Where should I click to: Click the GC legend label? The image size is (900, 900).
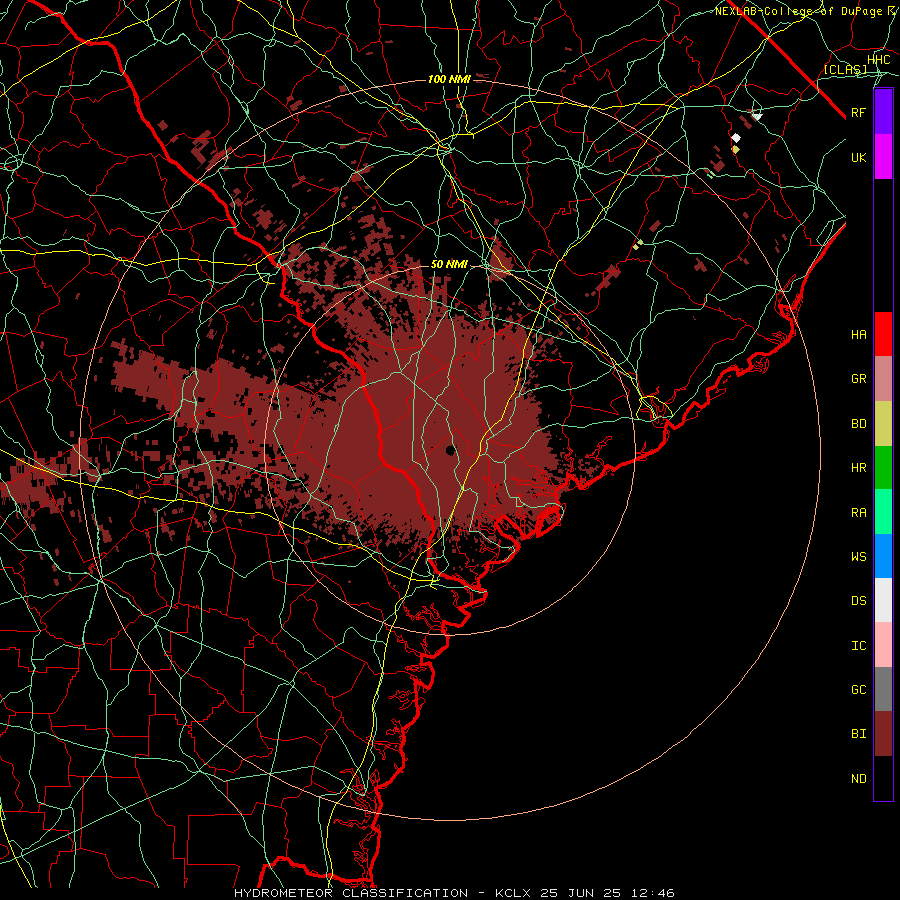point(858,689)
